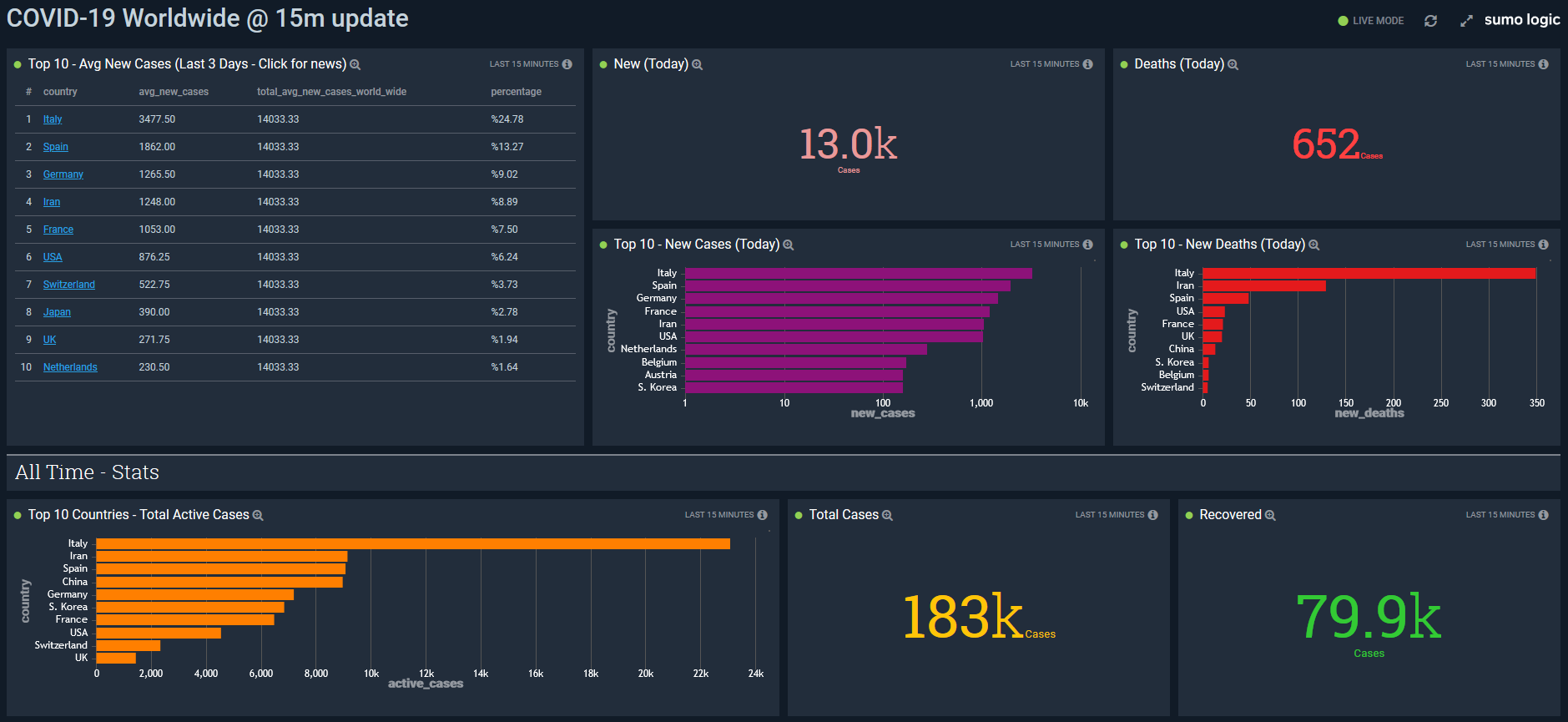The image size is (1568, 722).
Task: Click the percentage column header
Action: (x=516, y=92)
